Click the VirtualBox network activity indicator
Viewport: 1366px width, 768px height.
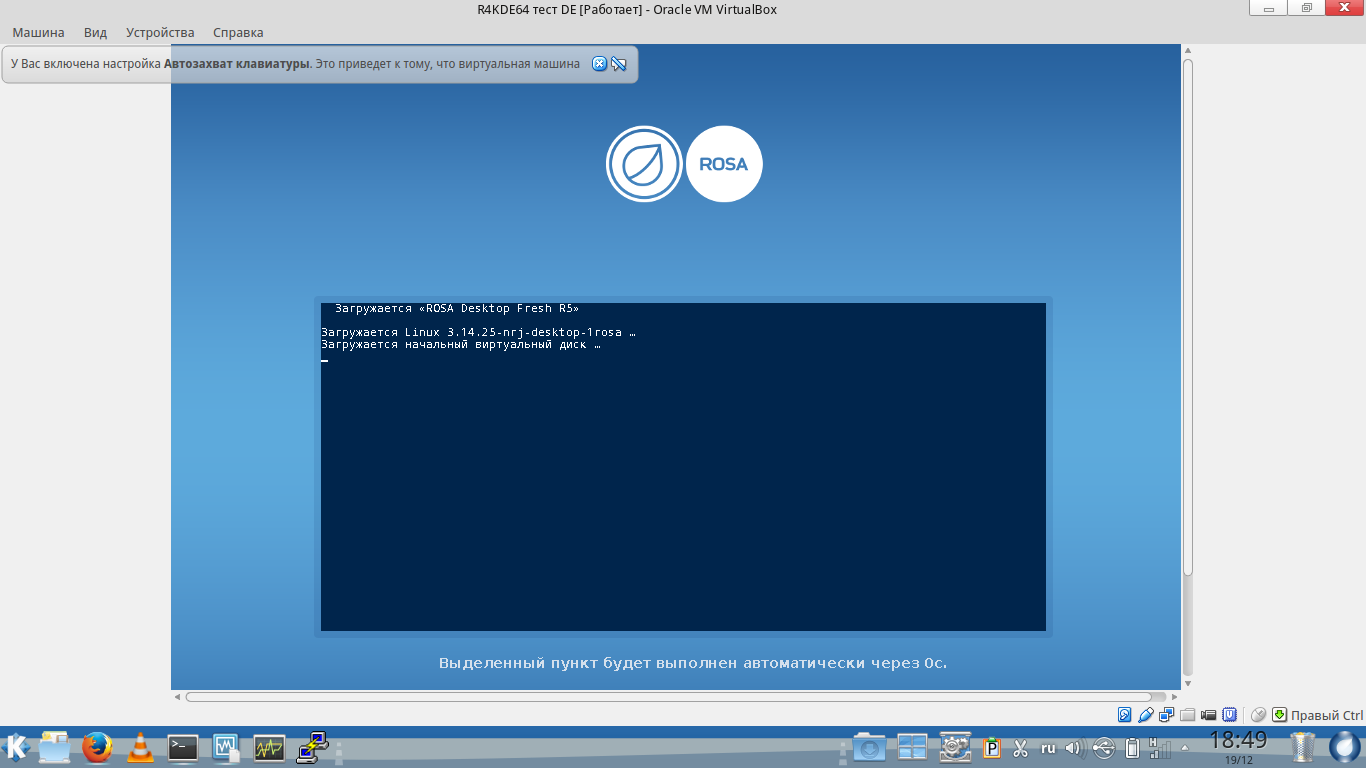(x=1167, y=715)
